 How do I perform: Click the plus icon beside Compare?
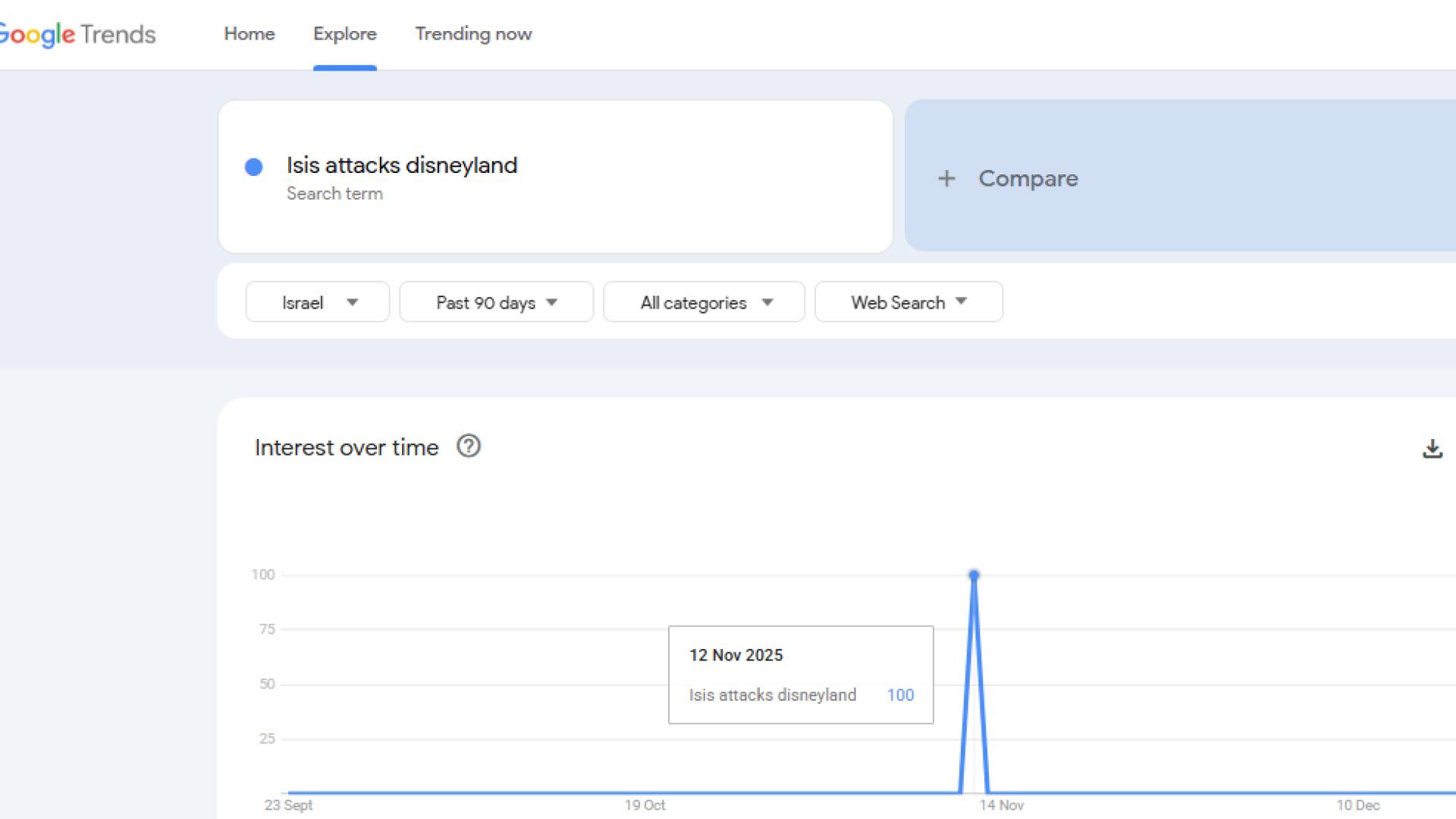point(946,178)
